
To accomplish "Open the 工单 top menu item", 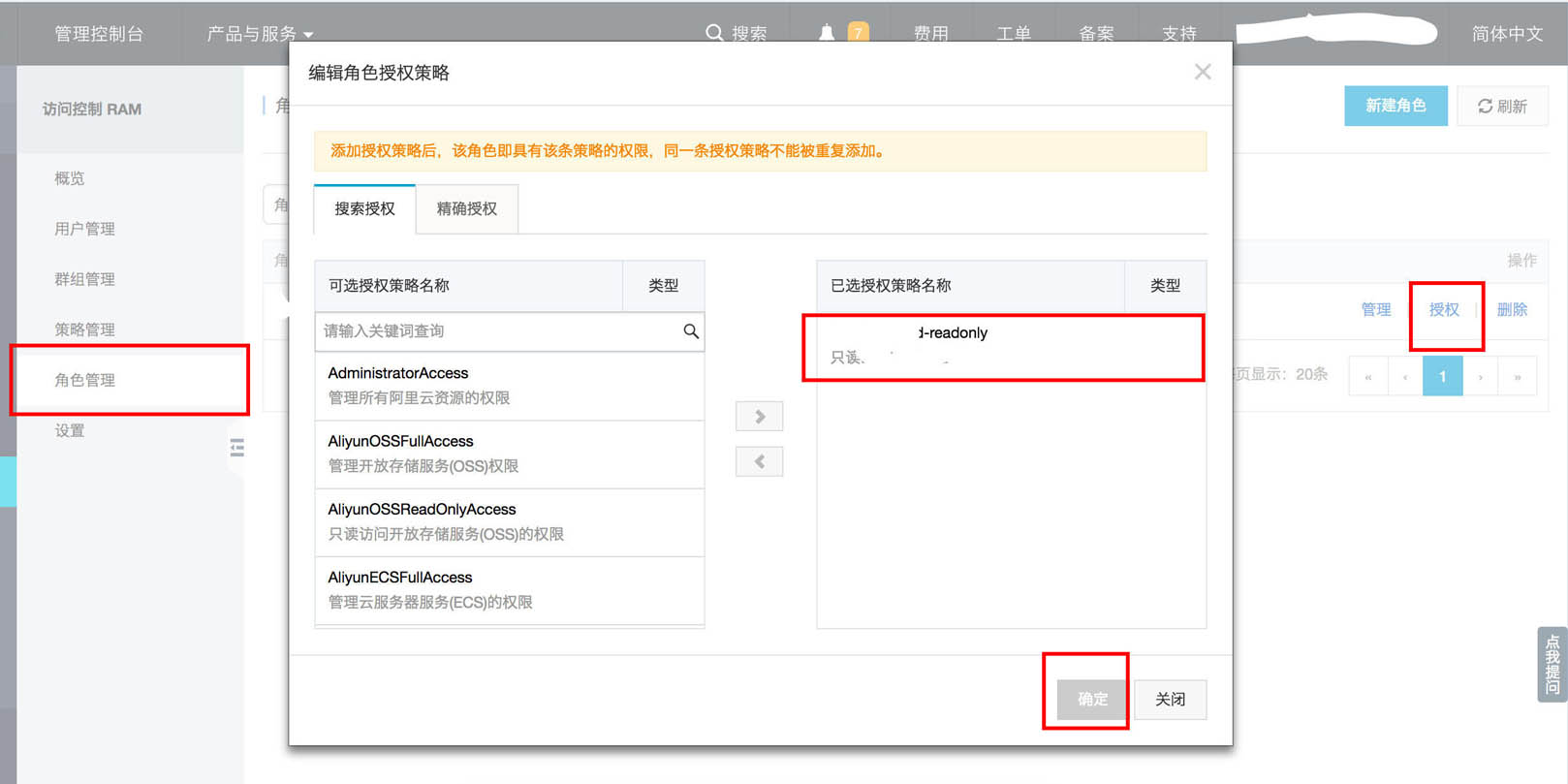I will [x=1014, y=34].
